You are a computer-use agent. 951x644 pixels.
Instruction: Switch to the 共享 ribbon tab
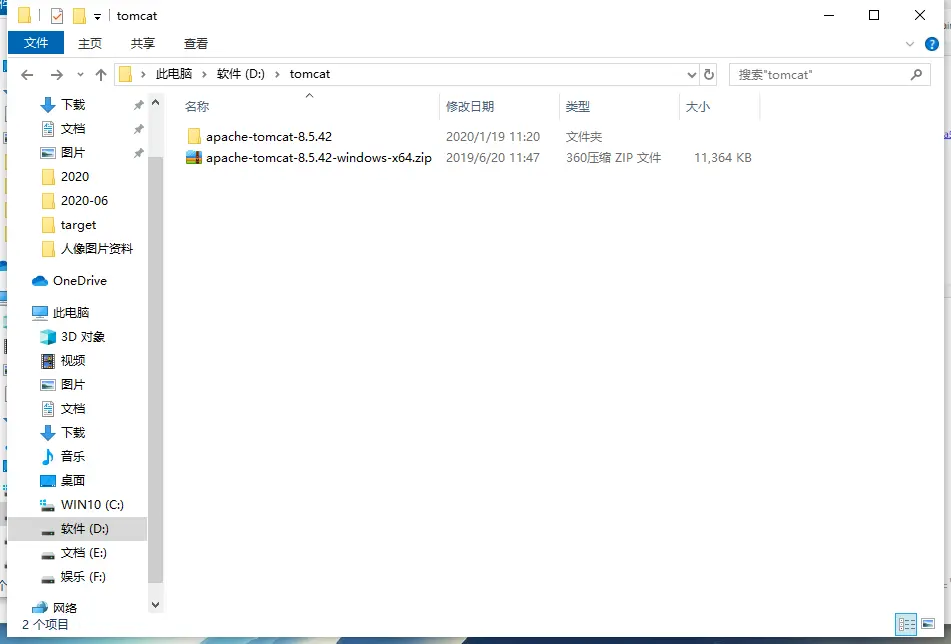click(143, 44)
